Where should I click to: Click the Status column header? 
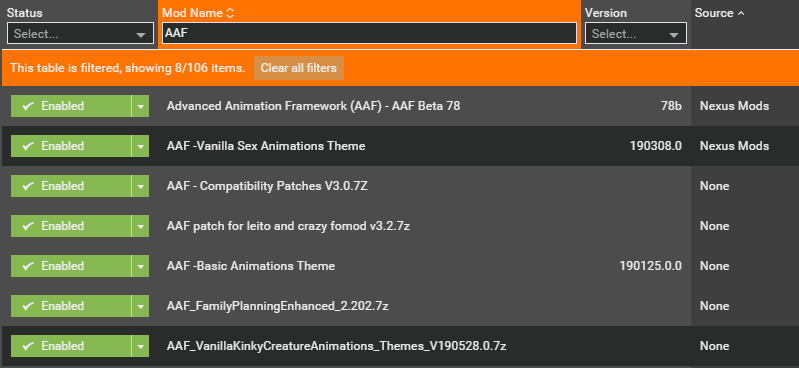click(24, 13)
